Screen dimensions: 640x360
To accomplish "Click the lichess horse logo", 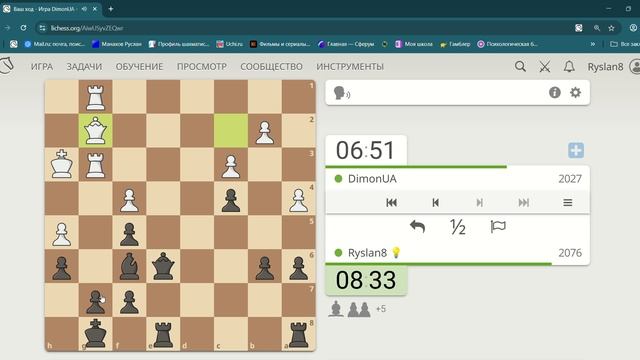I will click(6, 65).
